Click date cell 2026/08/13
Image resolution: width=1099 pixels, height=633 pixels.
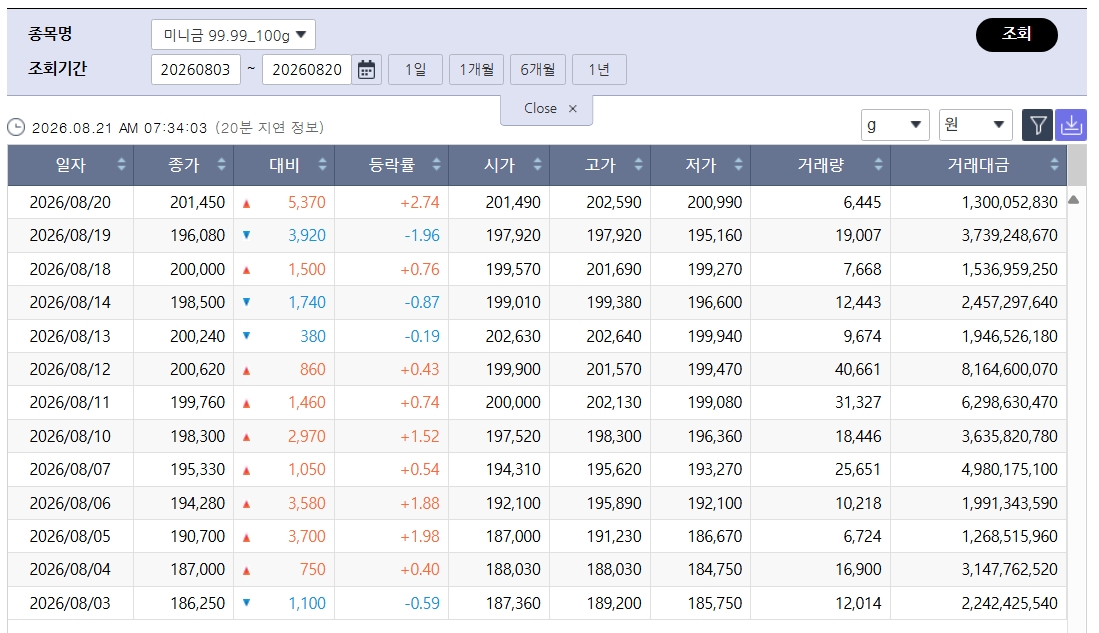[70, 336]
